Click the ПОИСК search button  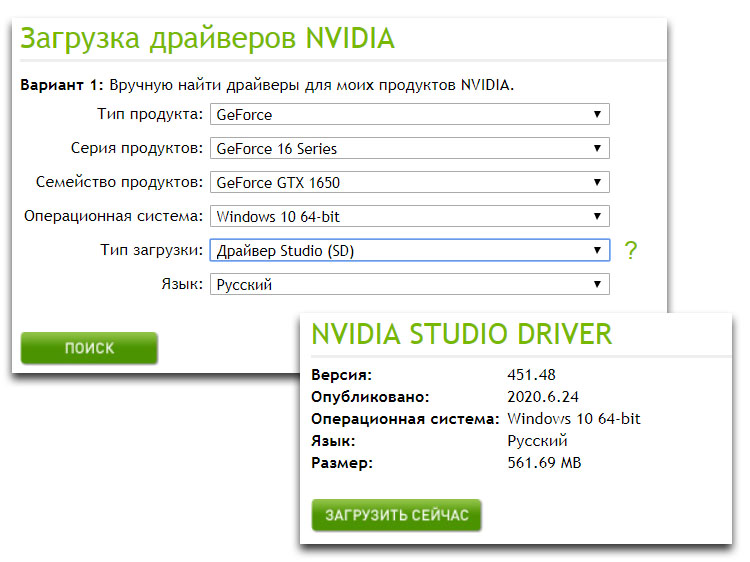[x=89, y=348]
